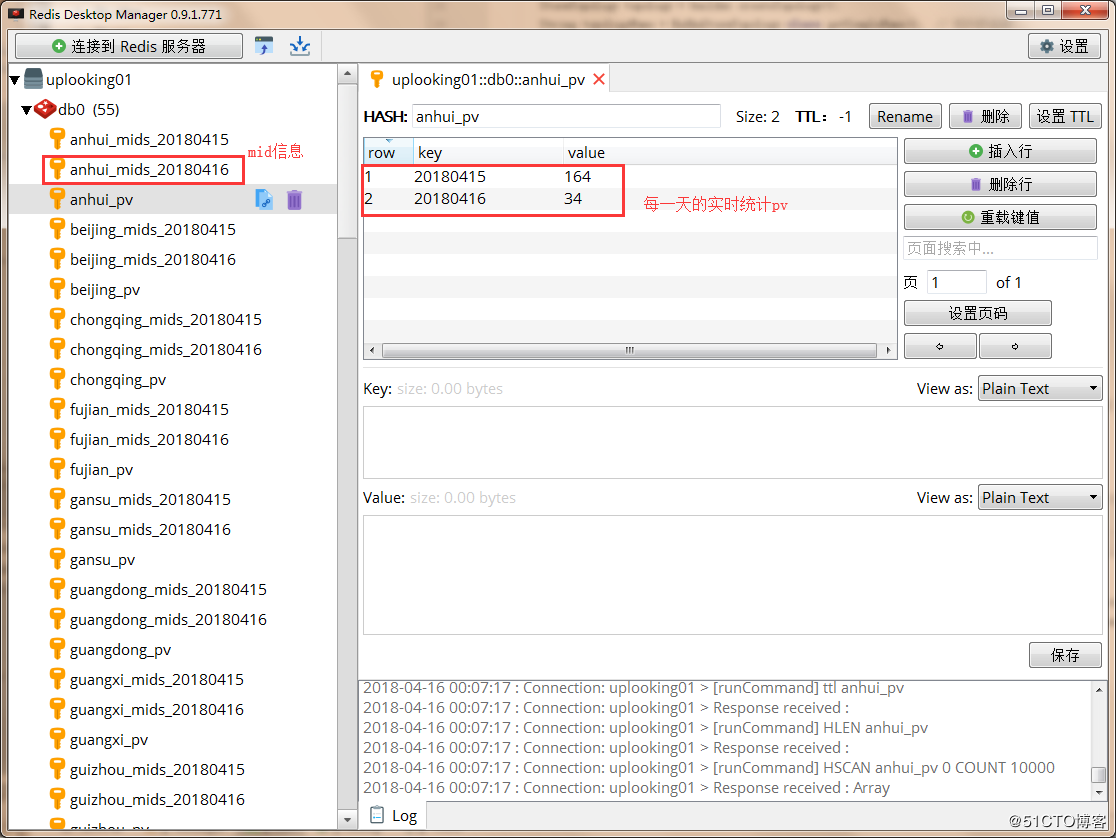Click the 设置 TTL button

(x=1065, y=116)
